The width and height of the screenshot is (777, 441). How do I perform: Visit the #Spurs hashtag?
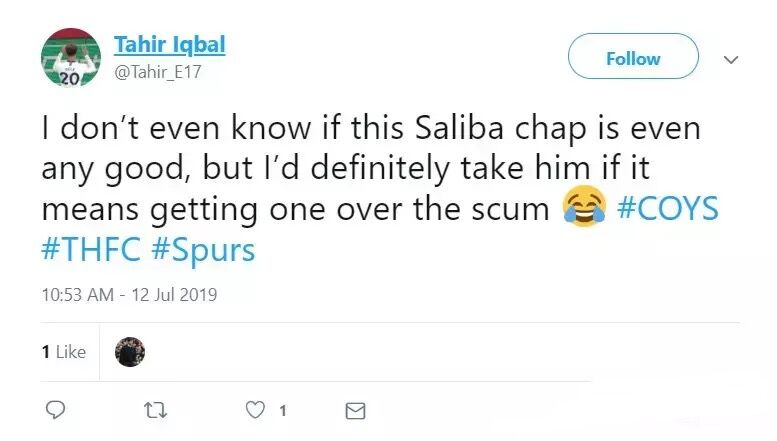pos(203,249)
